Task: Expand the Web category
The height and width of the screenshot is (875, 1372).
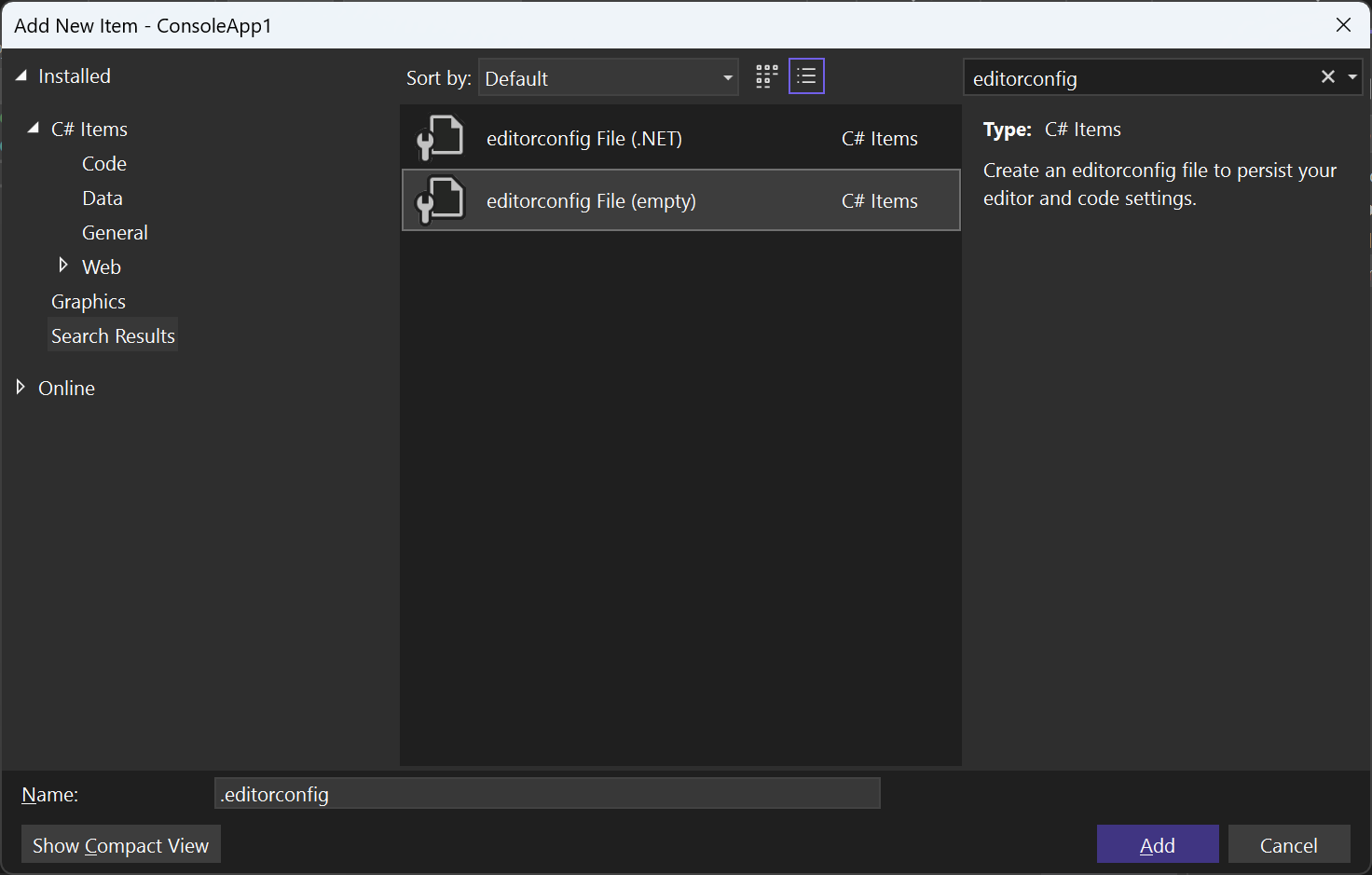Action: 62,266
